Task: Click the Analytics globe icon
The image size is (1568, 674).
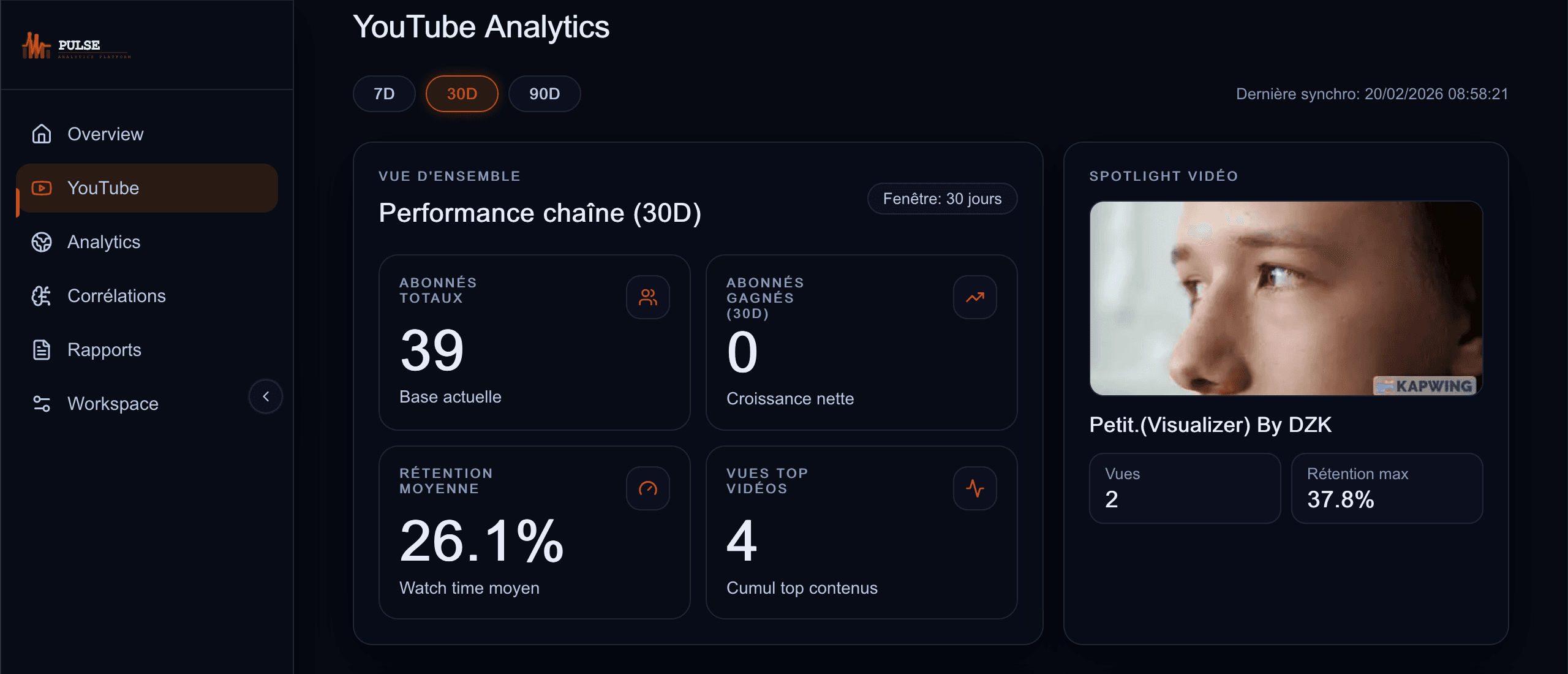Action: 42,242
